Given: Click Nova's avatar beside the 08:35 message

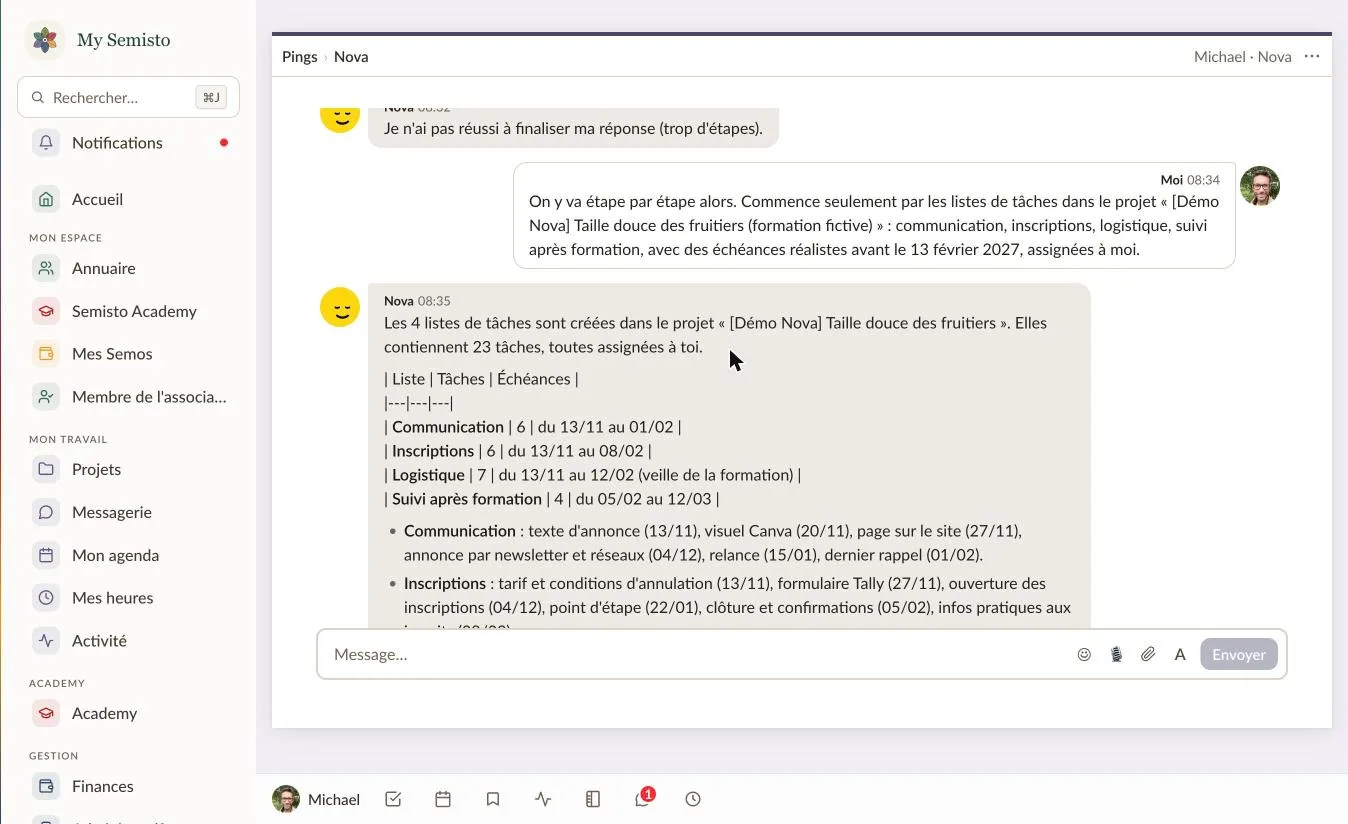Looking at the screenshot, I should click(340, 307).
